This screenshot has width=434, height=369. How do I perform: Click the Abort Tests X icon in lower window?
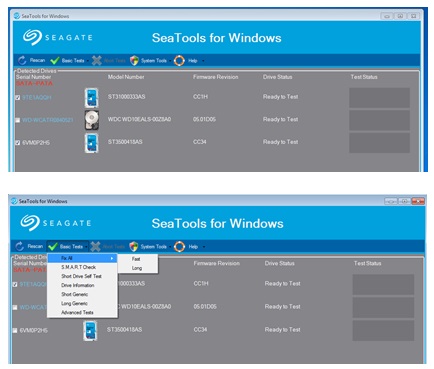coord(95,247)
